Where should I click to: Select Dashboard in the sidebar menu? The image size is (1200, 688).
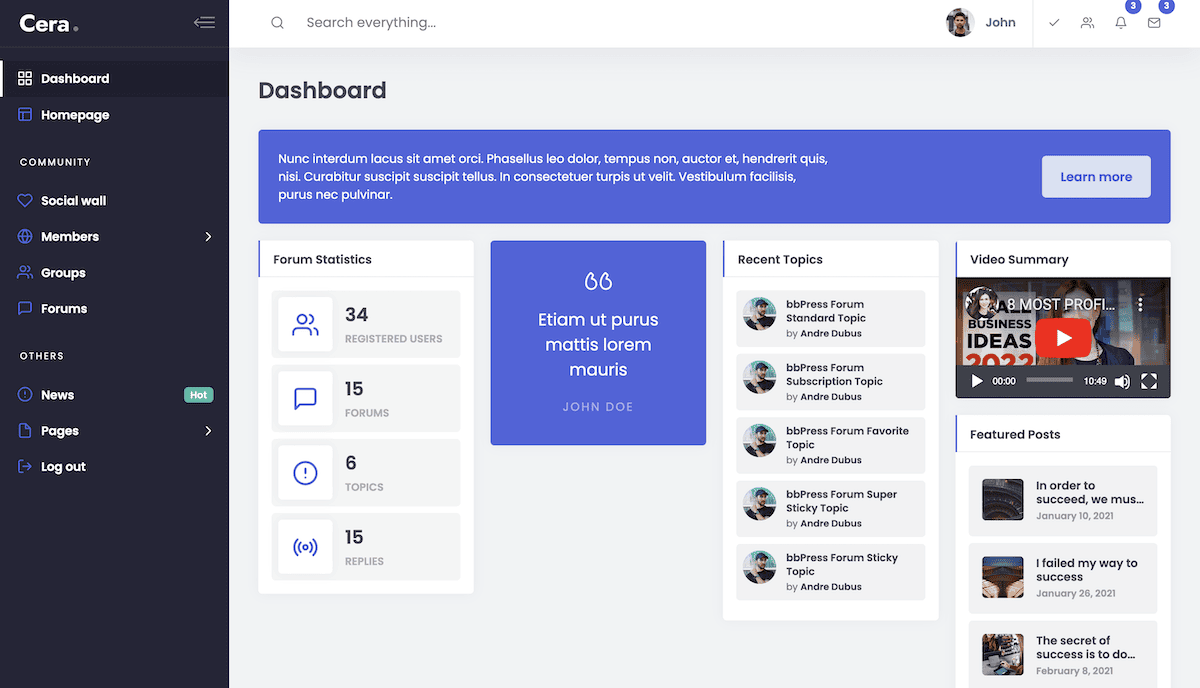[74, 78]
